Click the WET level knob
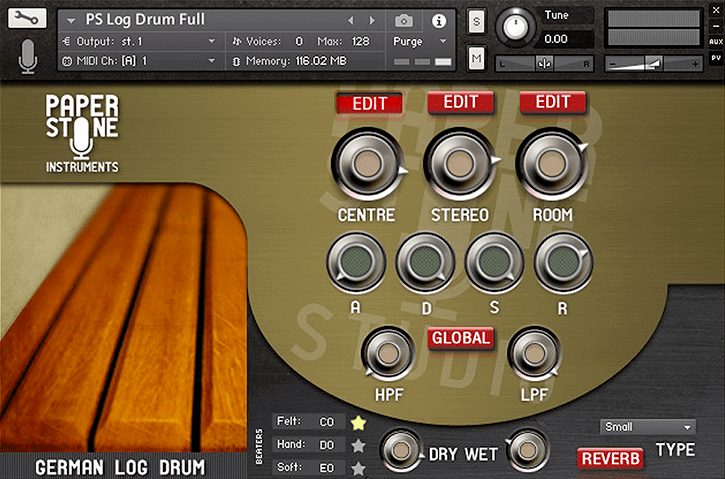725x479 pixels. pyautogui.click(x=527, y=450)
